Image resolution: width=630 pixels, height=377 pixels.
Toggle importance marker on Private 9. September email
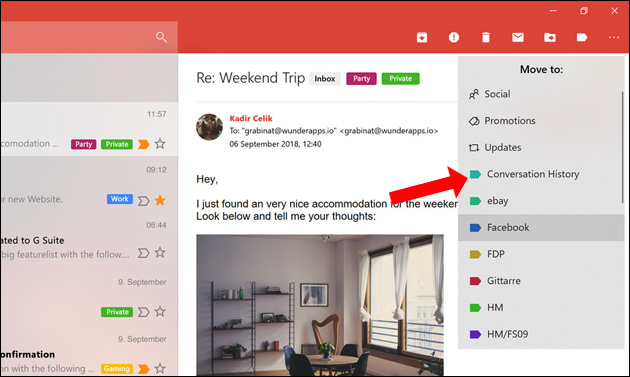(x=143, y=312)
